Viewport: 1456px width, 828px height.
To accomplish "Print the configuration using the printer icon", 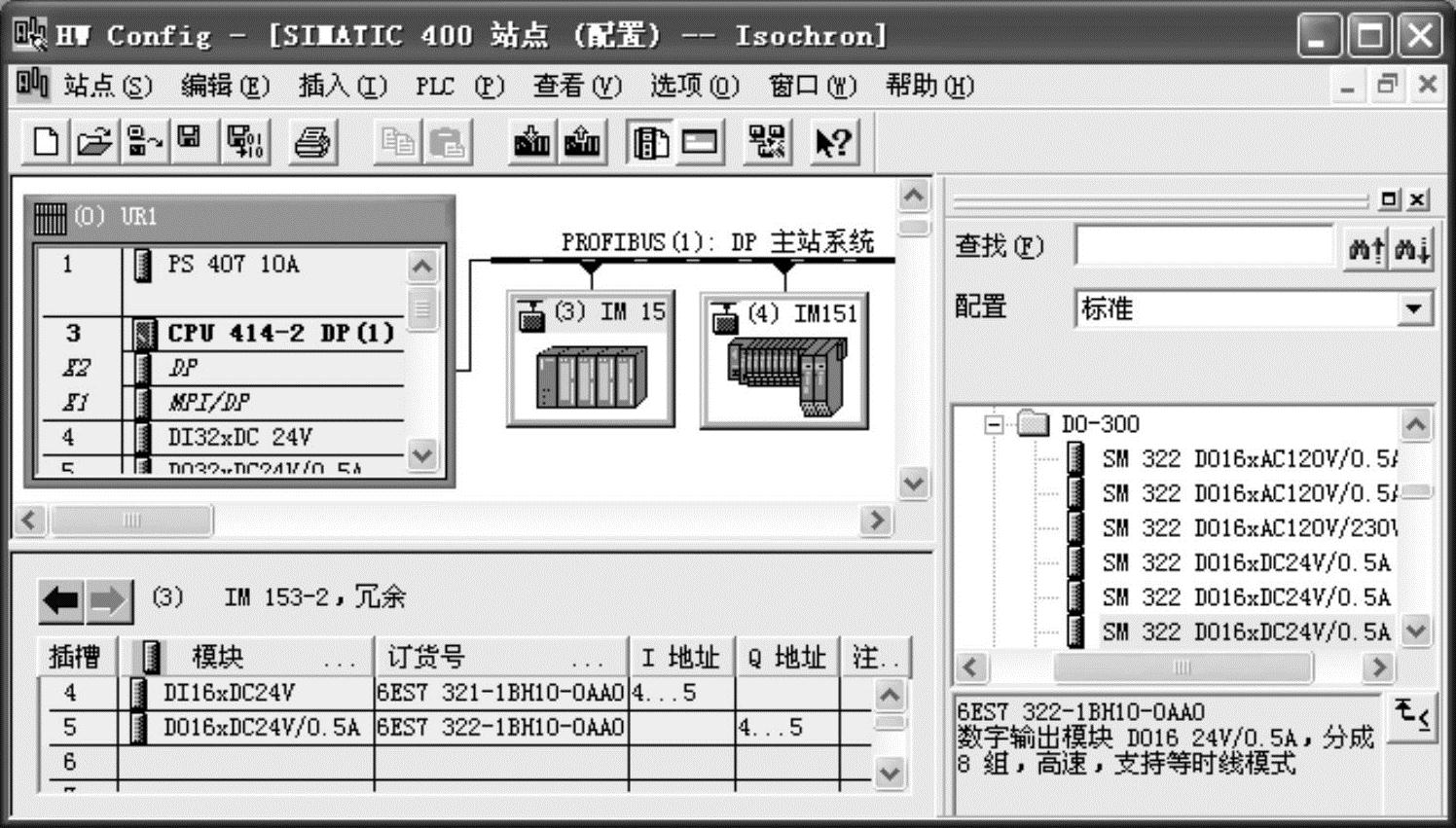I will click(312, 142).
